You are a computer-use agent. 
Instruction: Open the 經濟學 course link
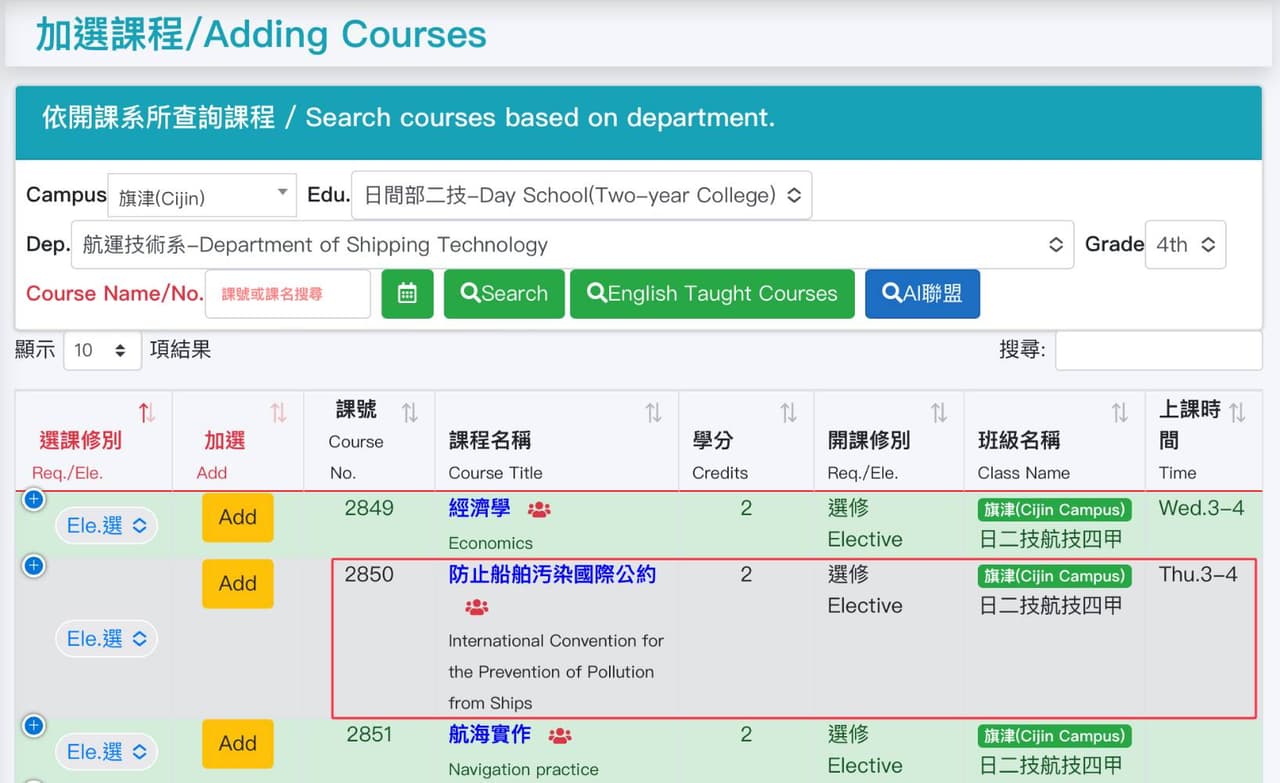coord(479,508)
